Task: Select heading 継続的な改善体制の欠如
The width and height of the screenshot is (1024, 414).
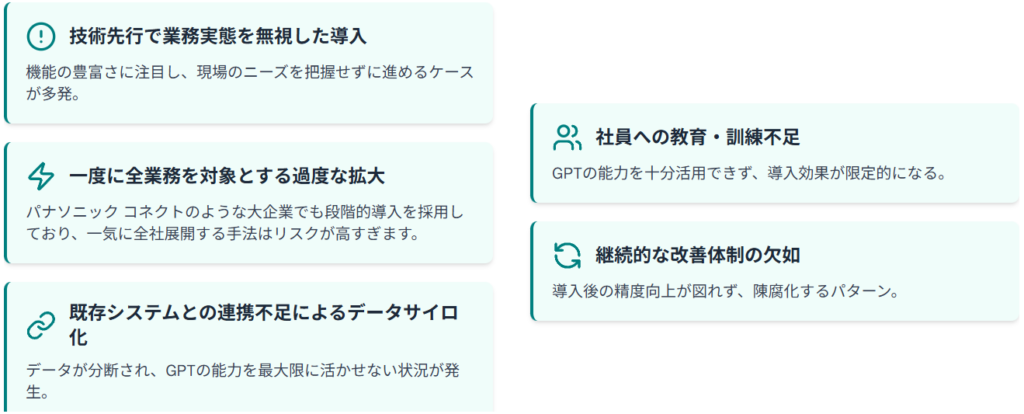Action: tap(697, 255)
